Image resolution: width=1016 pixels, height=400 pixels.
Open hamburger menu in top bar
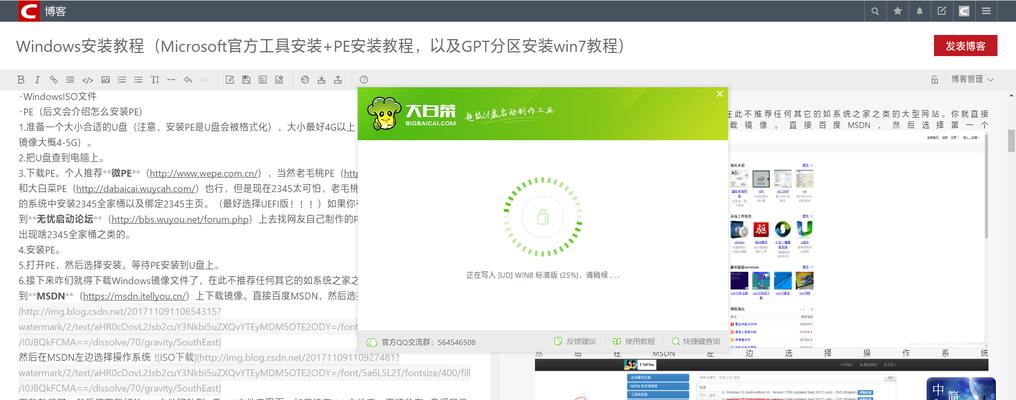986,11
